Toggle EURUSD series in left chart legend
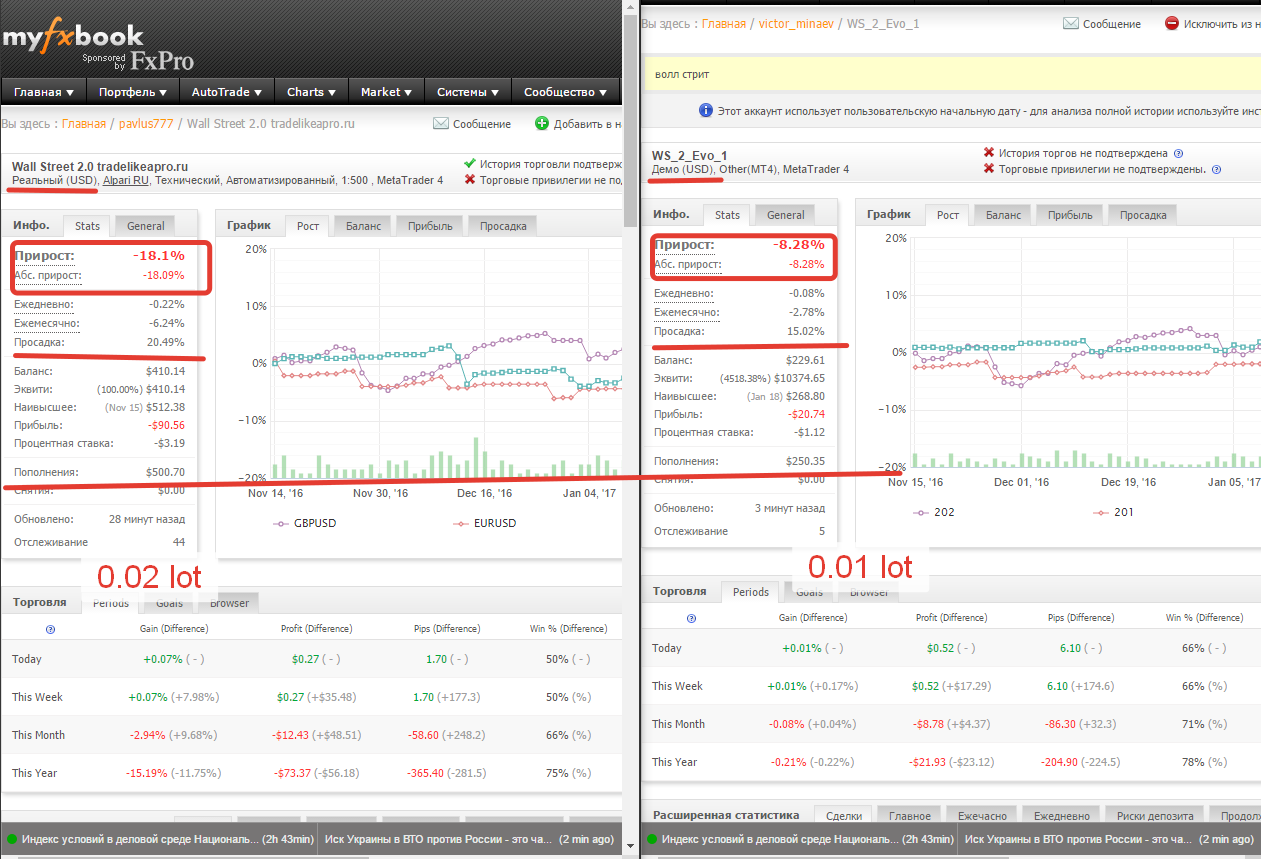This screenshot has width=1261, height=859. click(484, 523)
